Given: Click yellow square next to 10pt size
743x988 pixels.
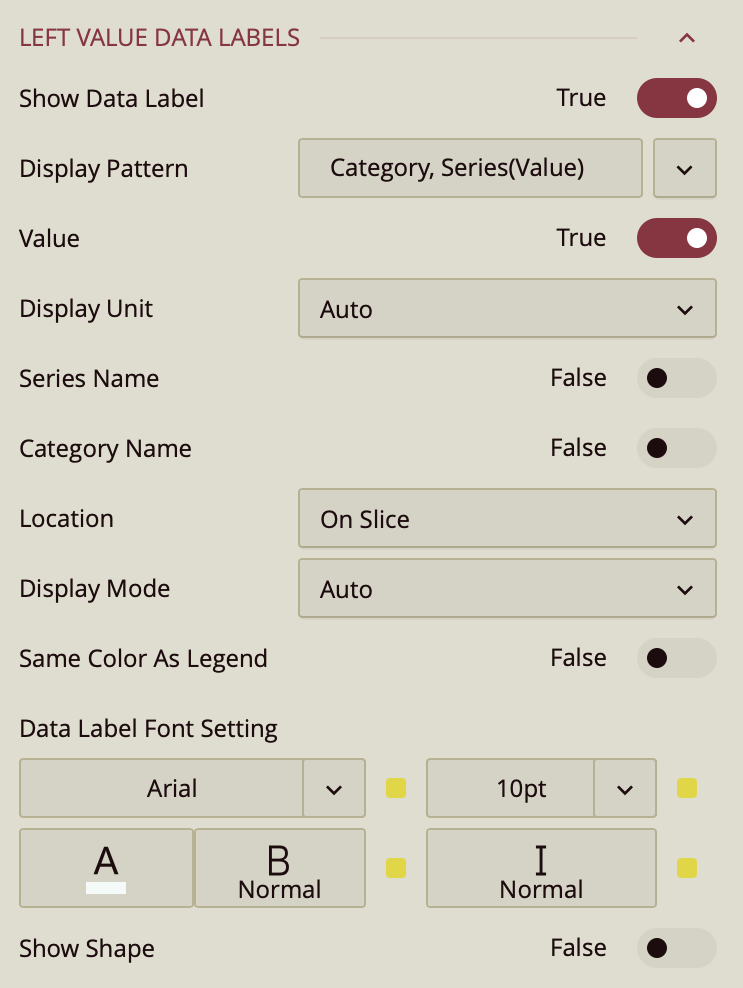Looking at the screenshot, I should click(x=687, y=788).
